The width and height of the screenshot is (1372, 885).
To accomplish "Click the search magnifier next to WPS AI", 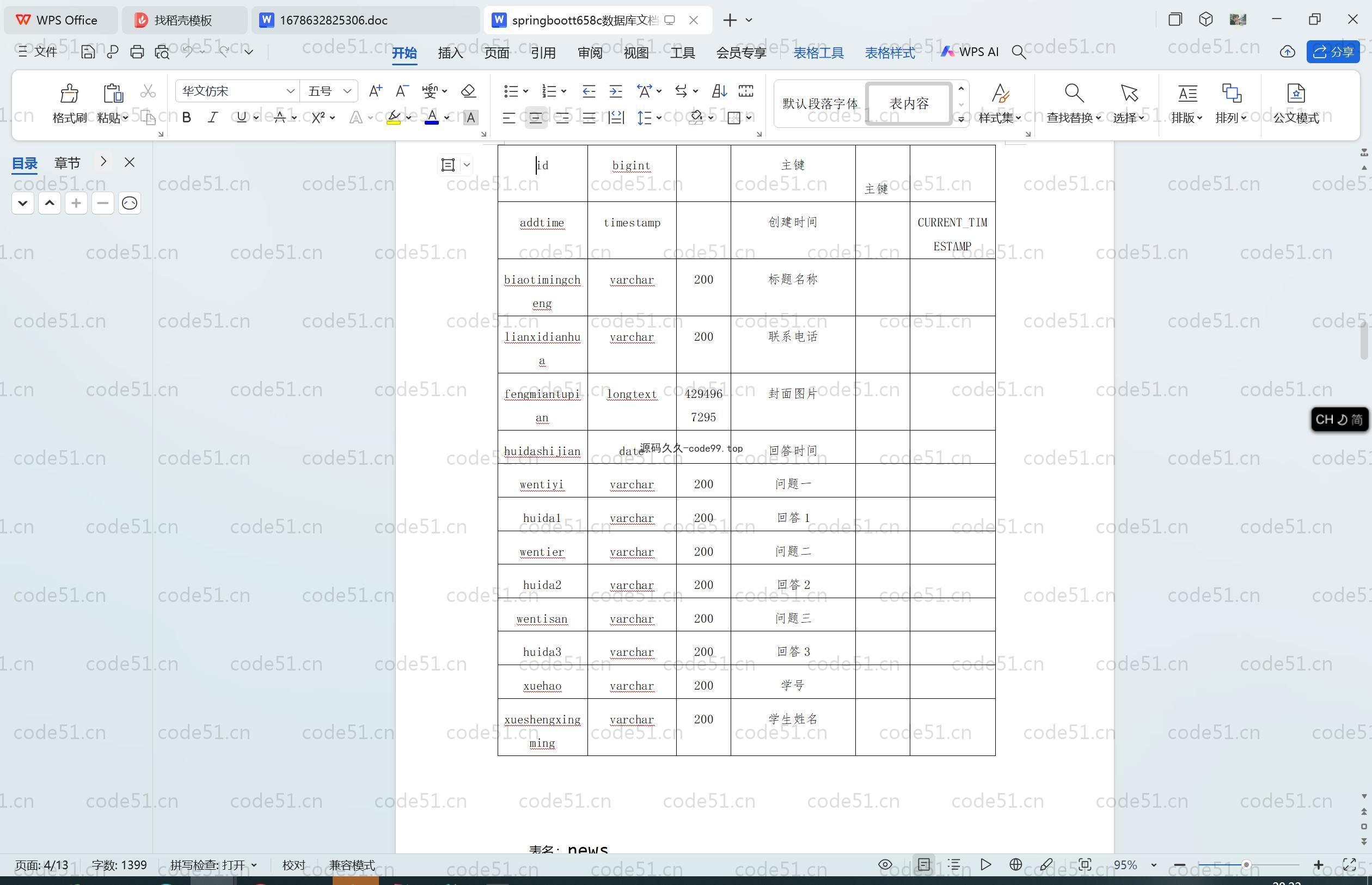I will 1019,52.
